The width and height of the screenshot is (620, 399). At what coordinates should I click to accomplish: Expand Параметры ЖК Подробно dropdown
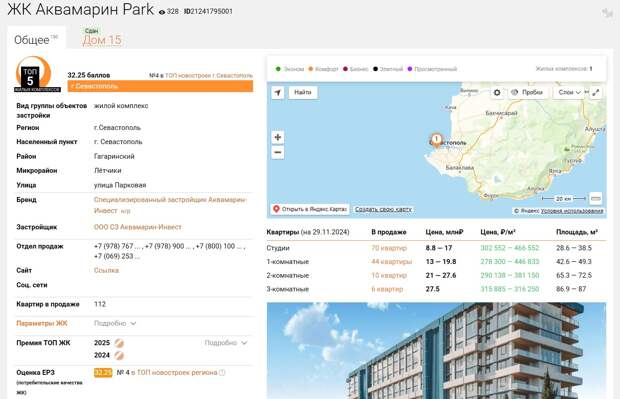tap(115, 323)
